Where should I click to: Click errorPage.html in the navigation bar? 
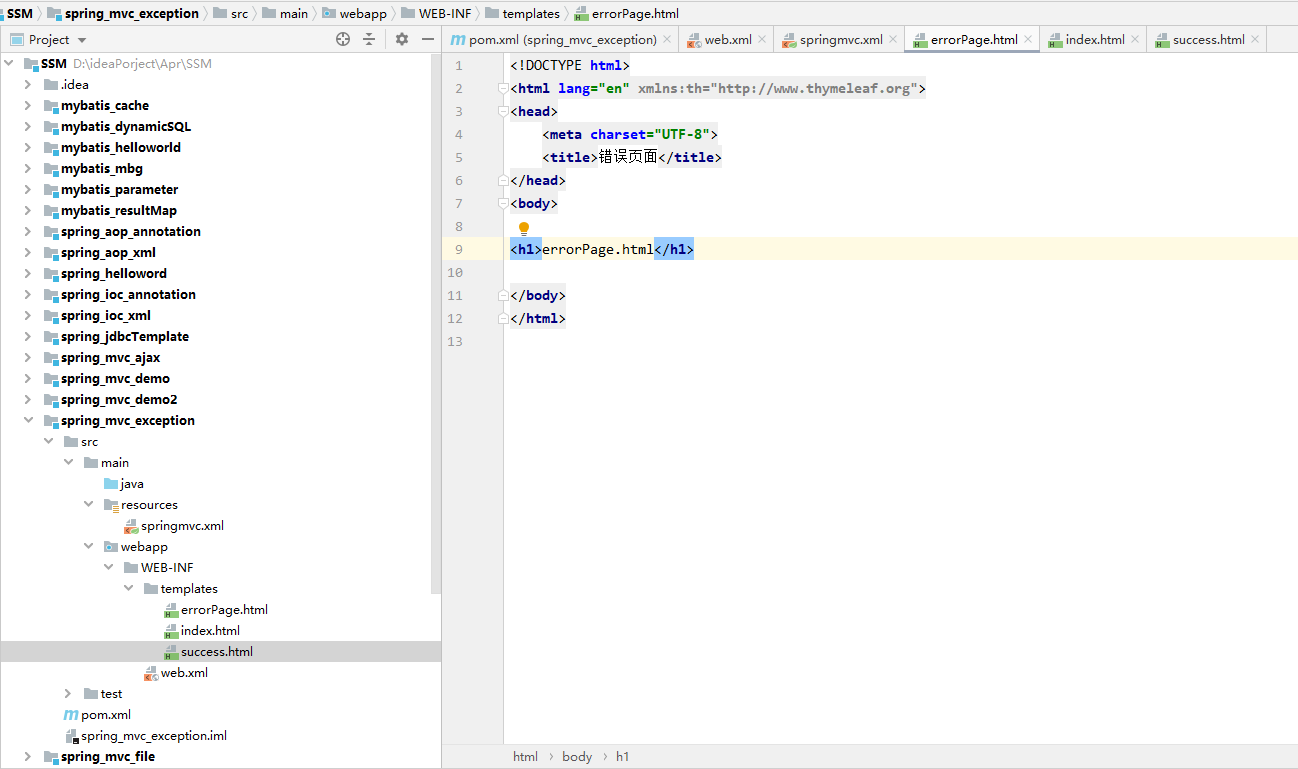[x=637, y=13]
